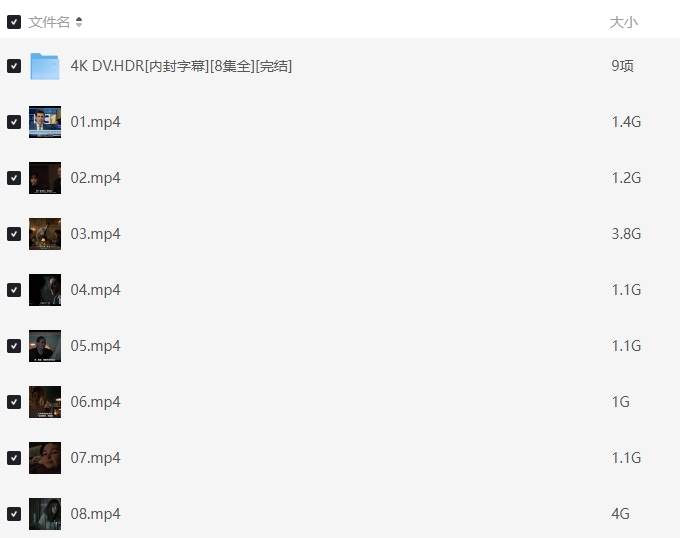
Task: Click the 3.8G size of 03.mp4
Action: (626, 234)
